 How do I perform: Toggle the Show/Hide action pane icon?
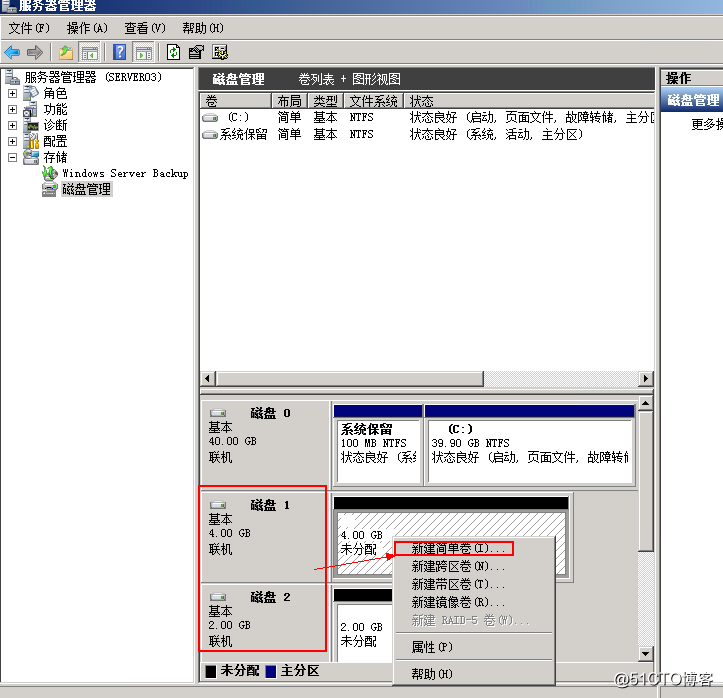143,53
